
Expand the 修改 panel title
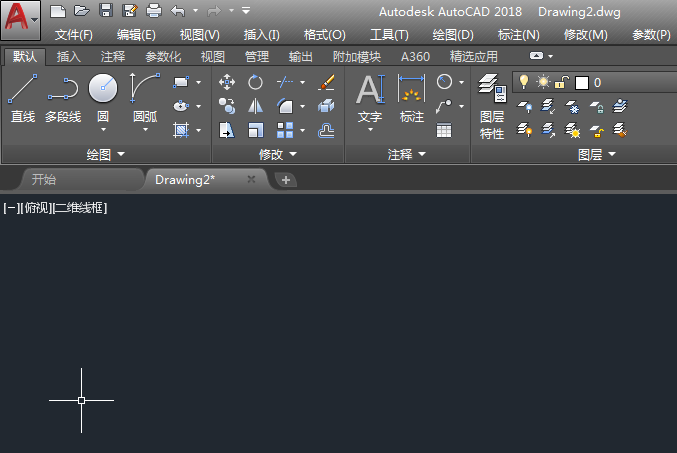[278, 154]
